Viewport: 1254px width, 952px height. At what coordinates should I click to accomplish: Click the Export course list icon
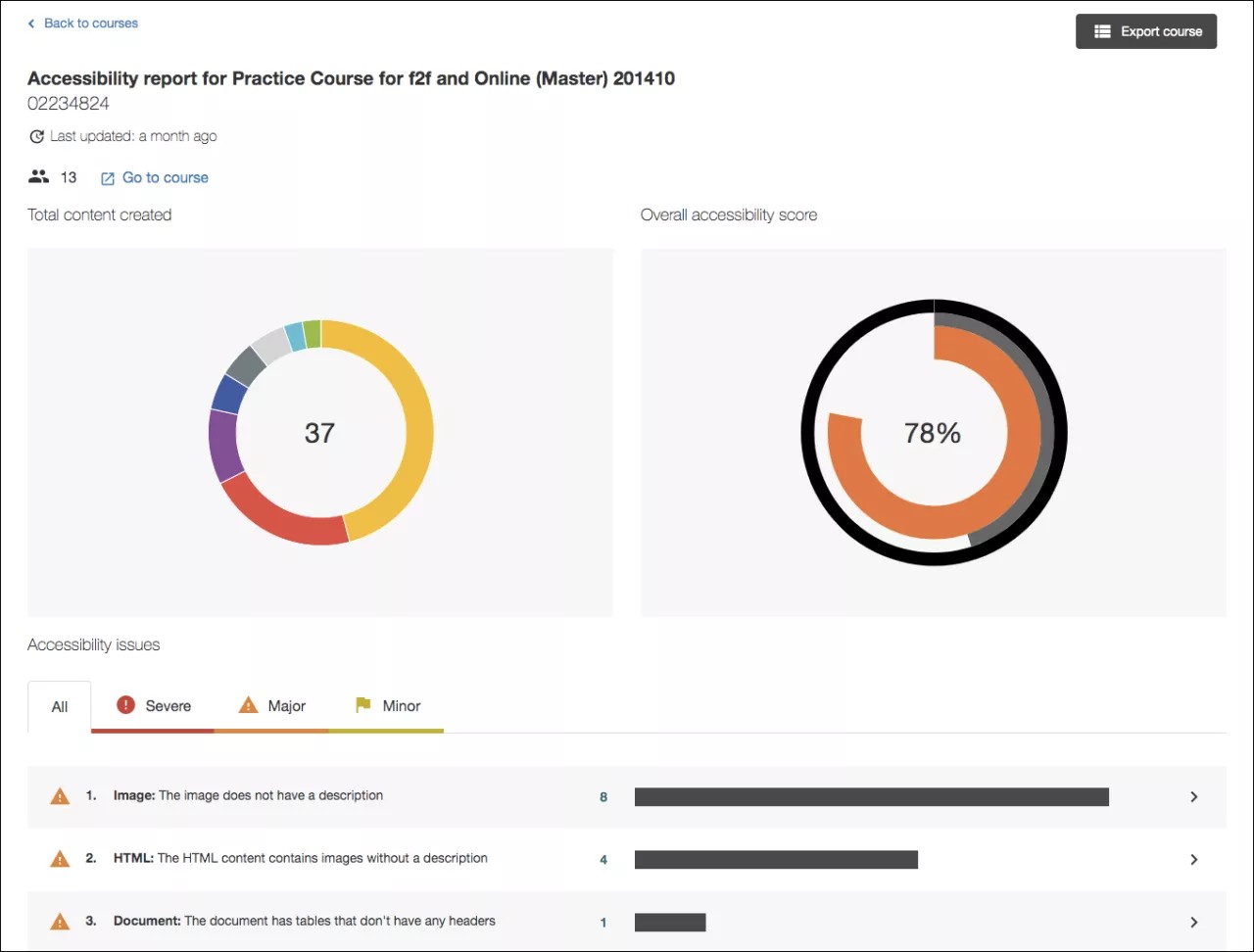coord(1102,31)
